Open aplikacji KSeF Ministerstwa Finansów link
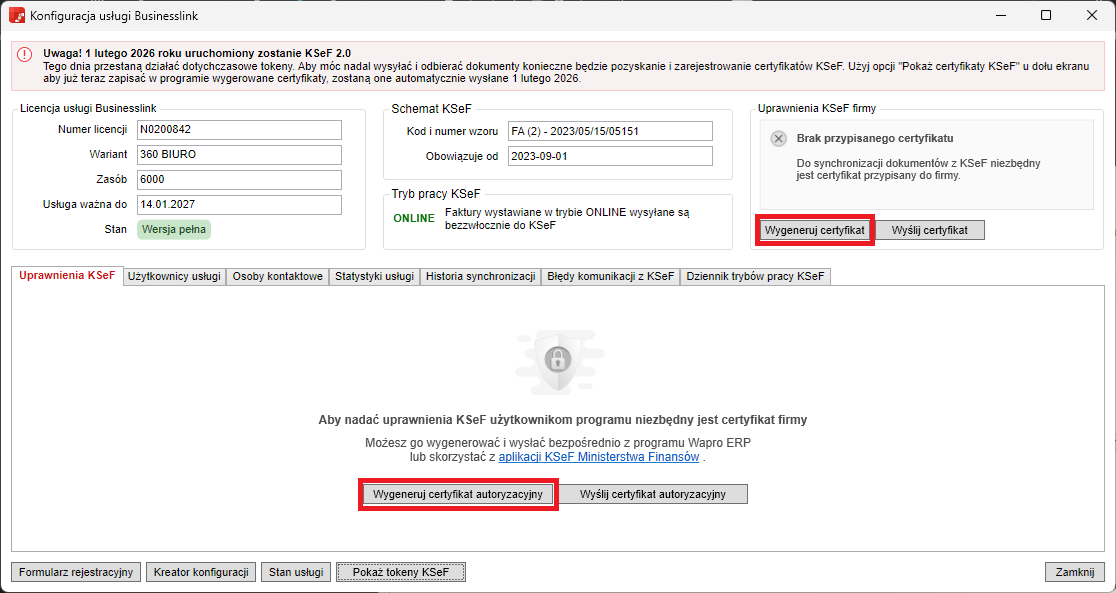 598,457
